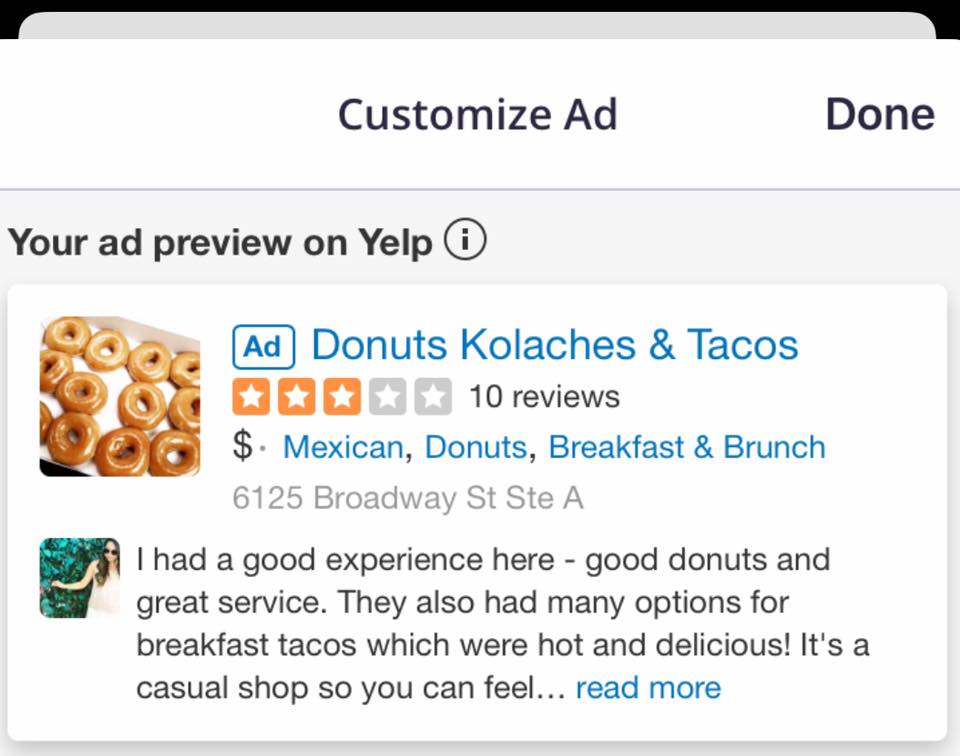Click the 10 reviews count
The height and width of the screenshot is (756, 960).
click(544, 397)
